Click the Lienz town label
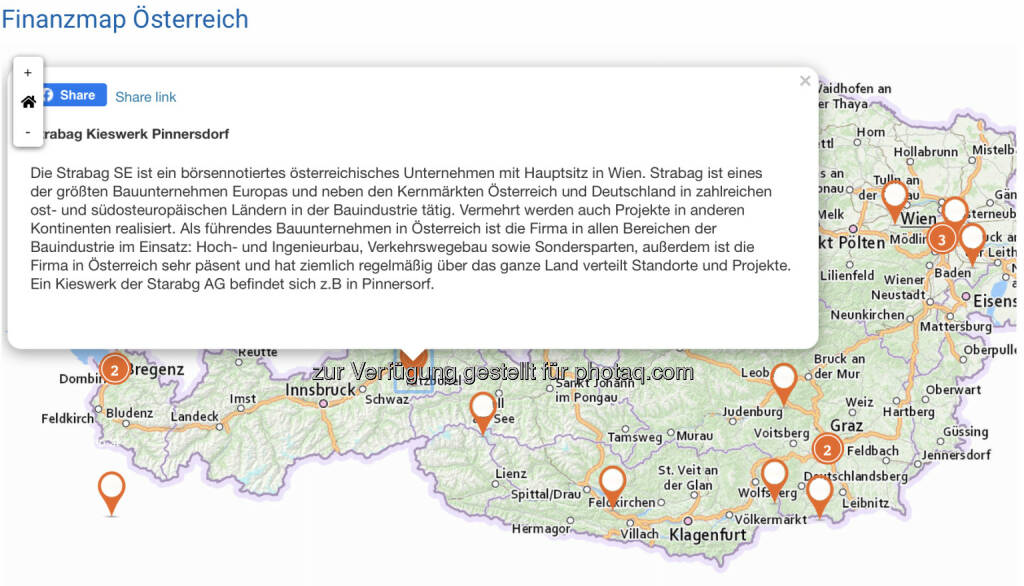The width and height of the screenshot is (1024, 586). tap(511, 474)
